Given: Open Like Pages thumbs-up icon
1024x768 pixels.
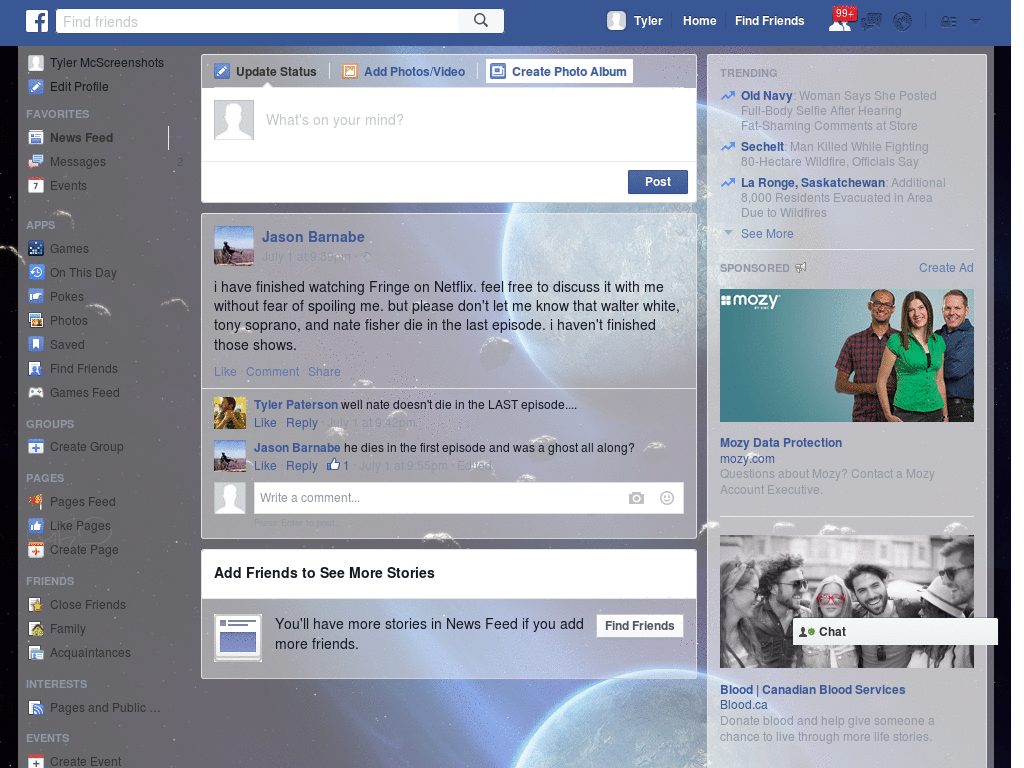Looking at the screenshot, I should 36,526.
